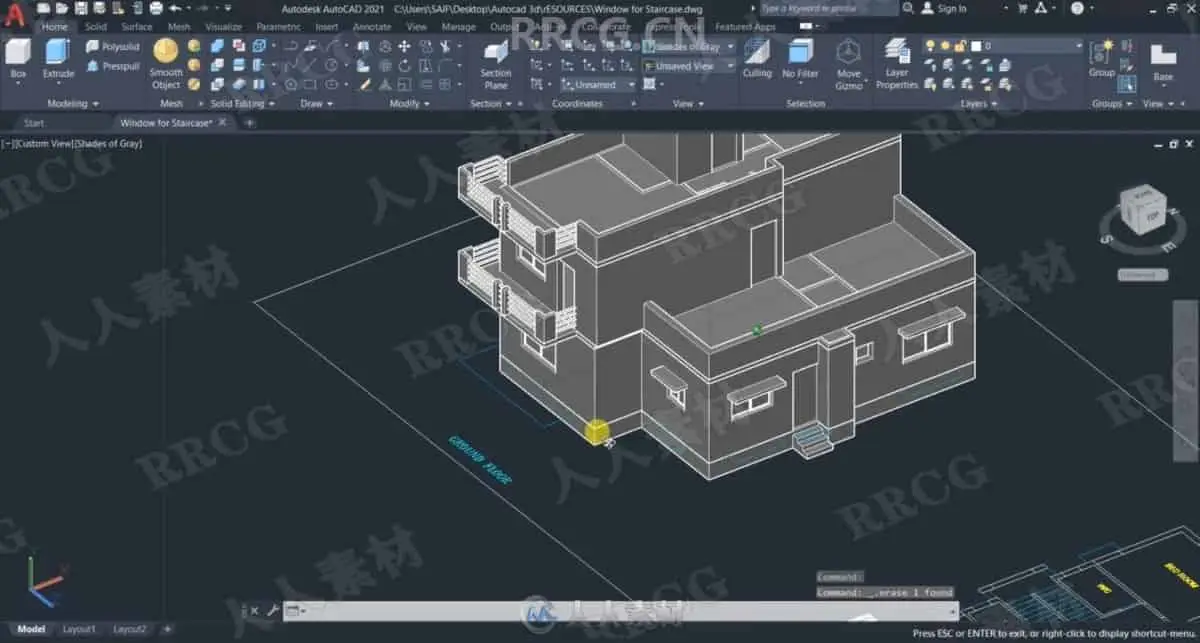Switch to the Start drawing tab

click(34, 123)
